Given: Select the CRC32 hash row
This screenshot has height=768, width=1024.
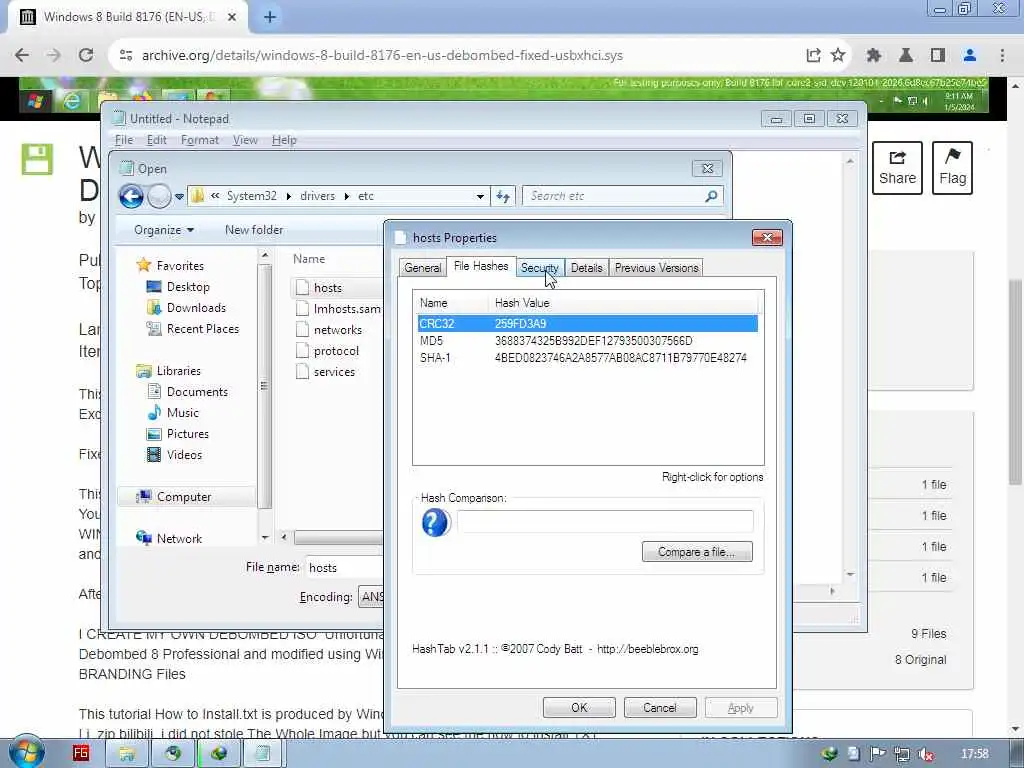Looking at the screenshot, I should point(588,324).
